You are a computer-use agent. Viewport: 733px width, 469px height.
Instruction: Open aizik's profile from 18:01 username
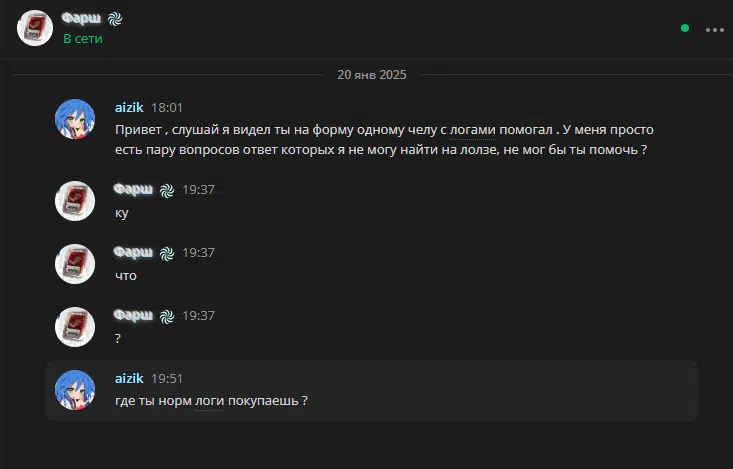pos(129,108)
